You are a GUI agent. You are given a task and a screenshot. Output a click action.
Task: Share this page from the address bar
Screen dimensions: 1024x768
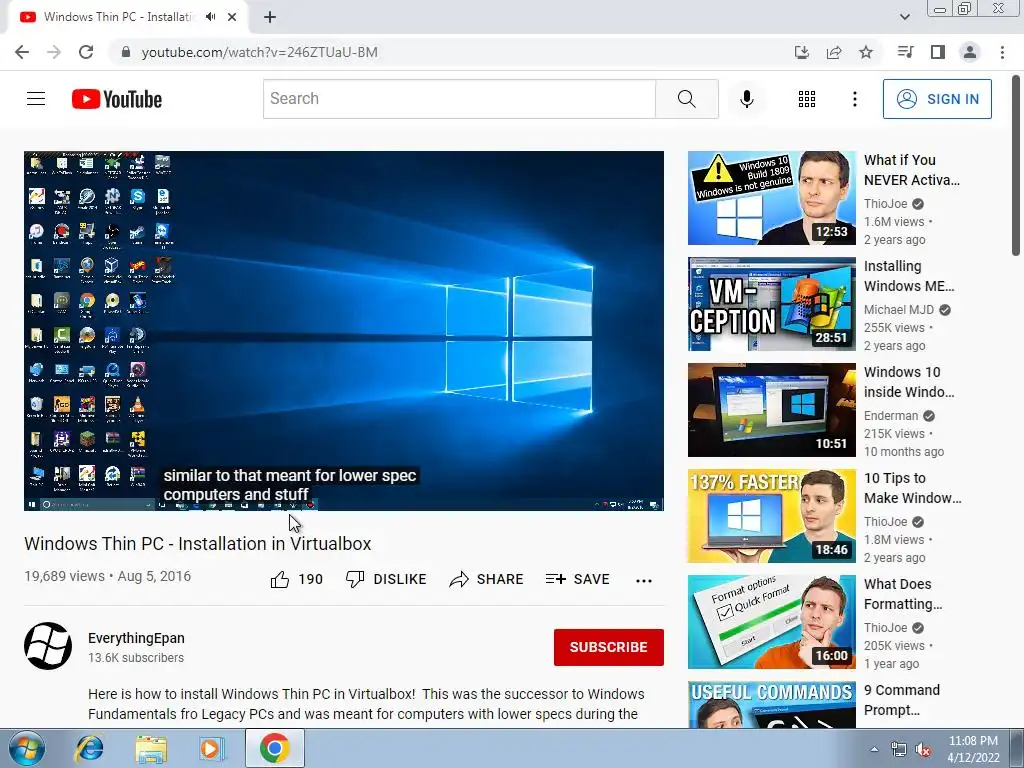coord(834,52)
